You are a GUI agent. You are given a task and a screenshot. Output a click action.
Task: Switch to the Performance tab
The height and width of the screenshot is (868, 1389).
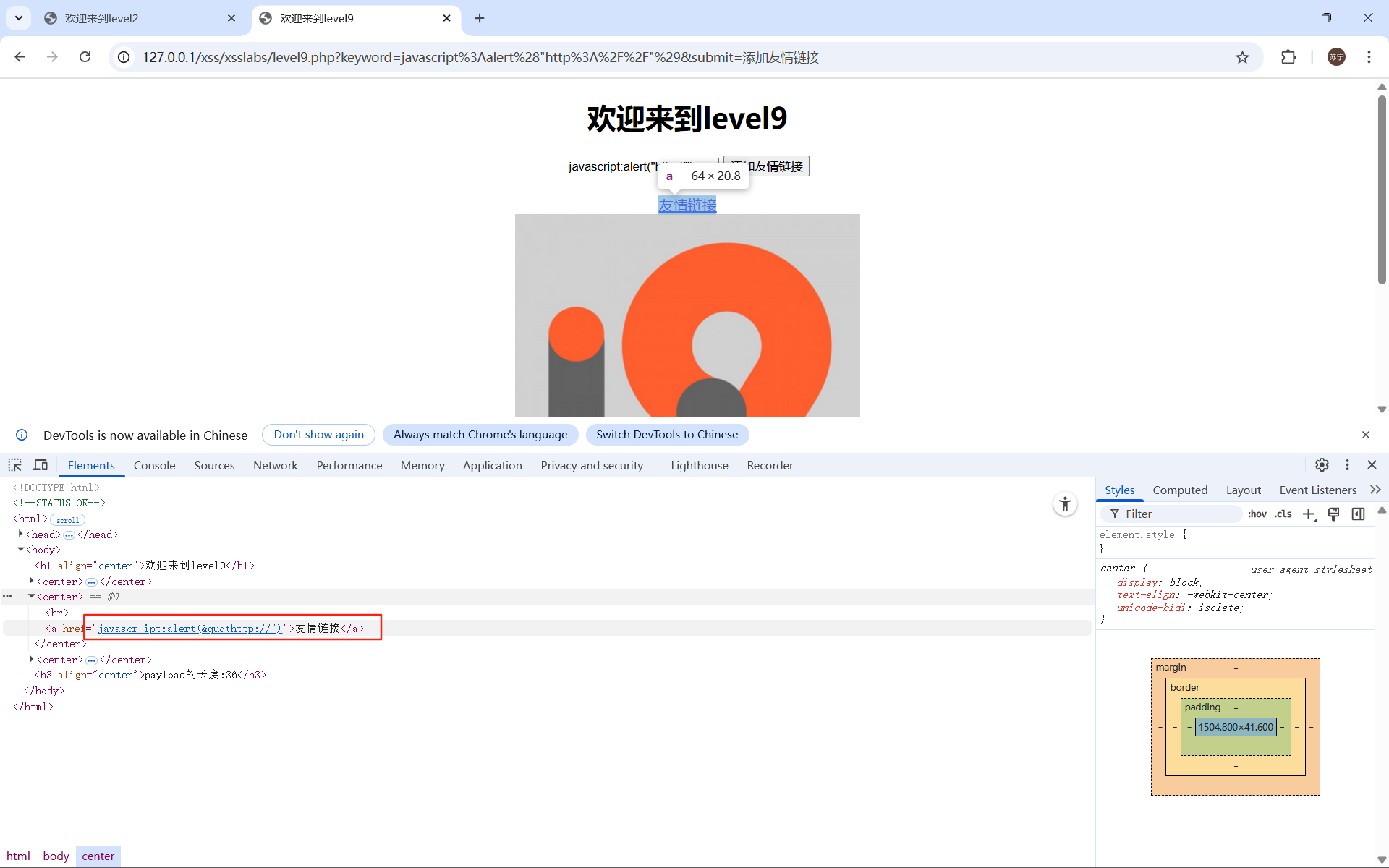tap(349, 465)
